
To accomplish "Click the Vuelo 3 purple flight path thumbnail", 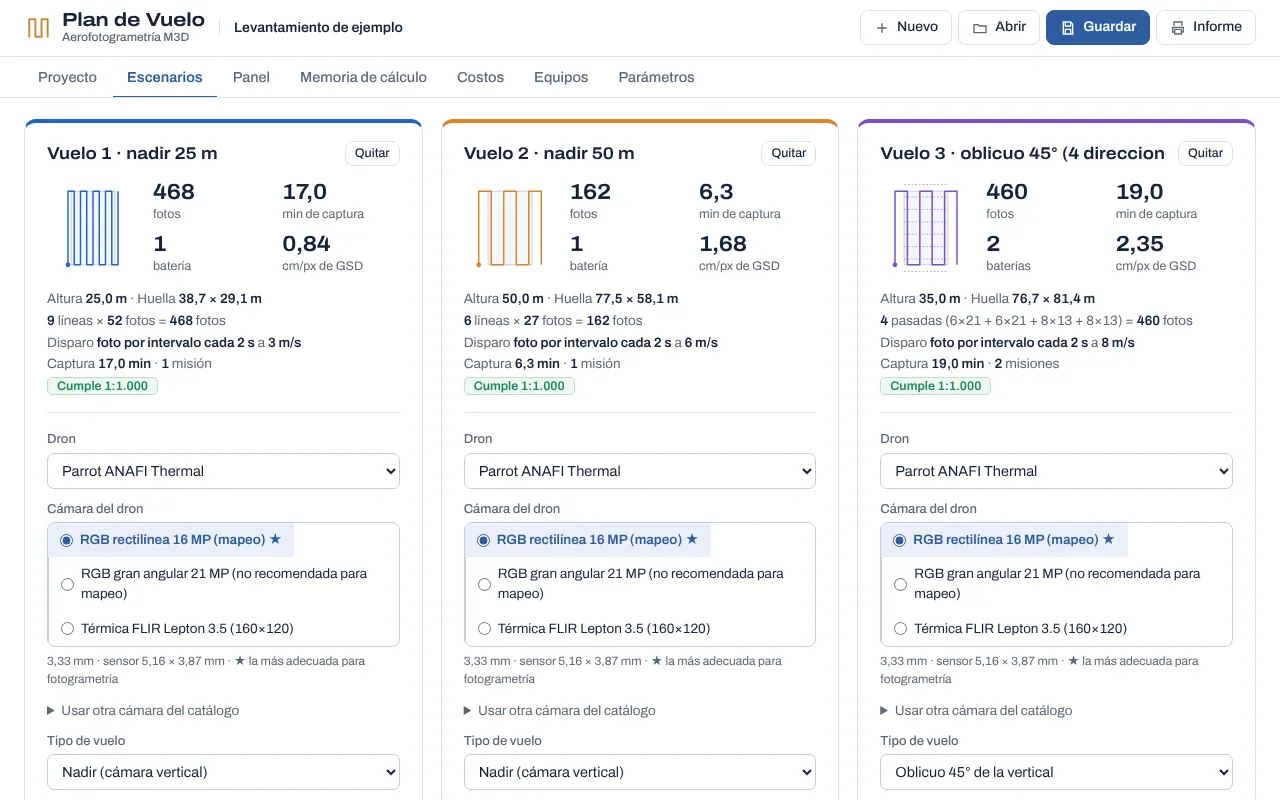I will click(926, 228).
